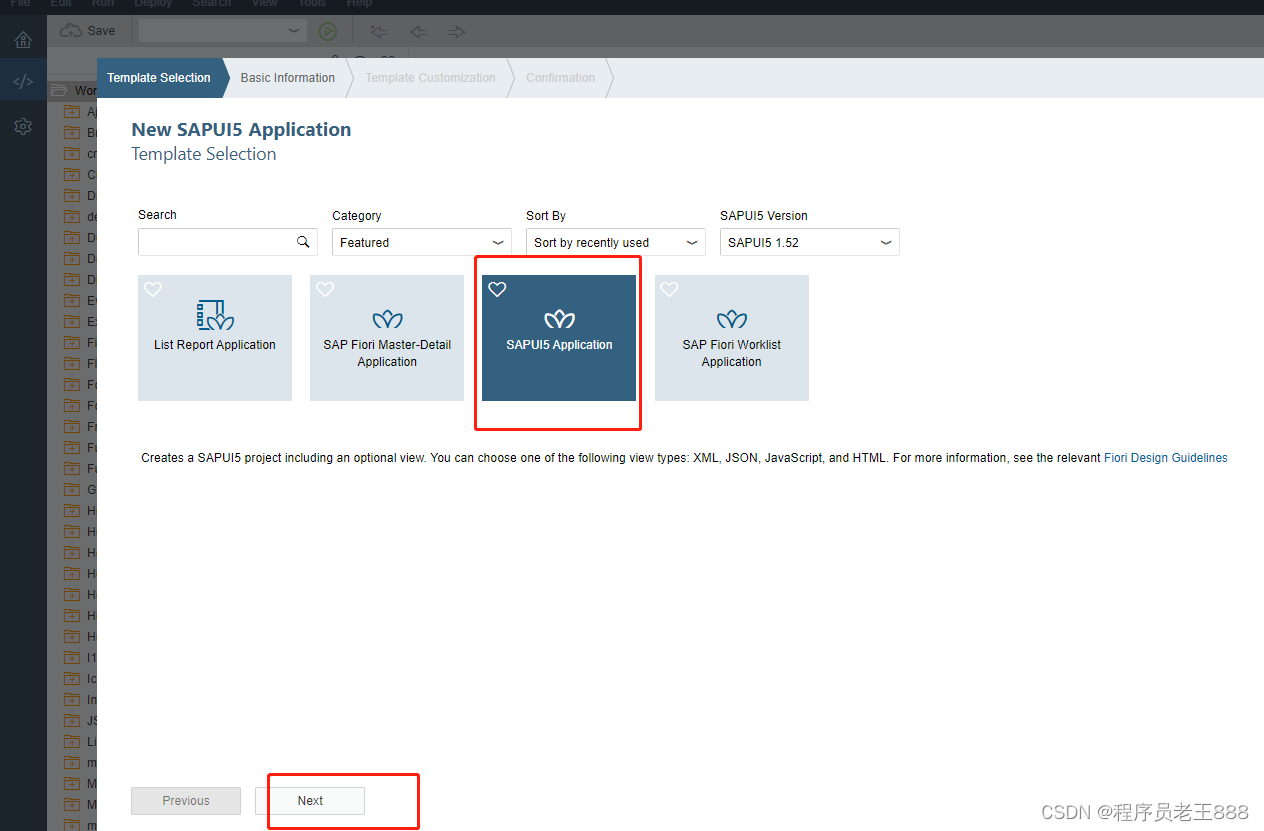Select SAP Fiori Worklist Application template
The width and height of the screenshot is (1264, 831).
pos(732,338)
